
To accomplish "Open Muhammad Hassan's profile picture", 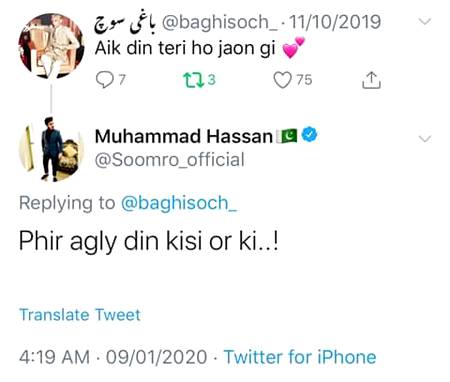I will pyautogui.click(x=51, y=149).
